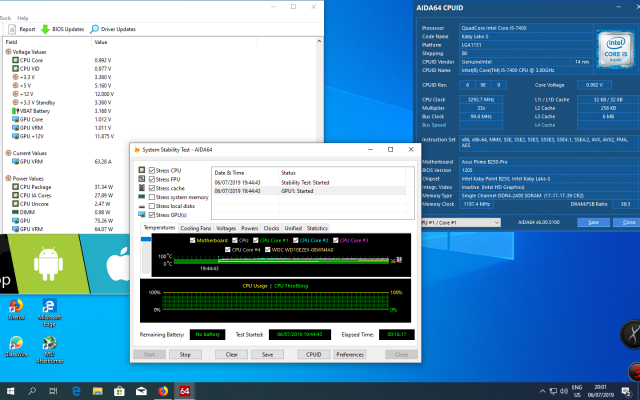Toggle CPU Core #1 graph checkbox
The height and width of the screenshot is (400, 640).
click(256, 240)
